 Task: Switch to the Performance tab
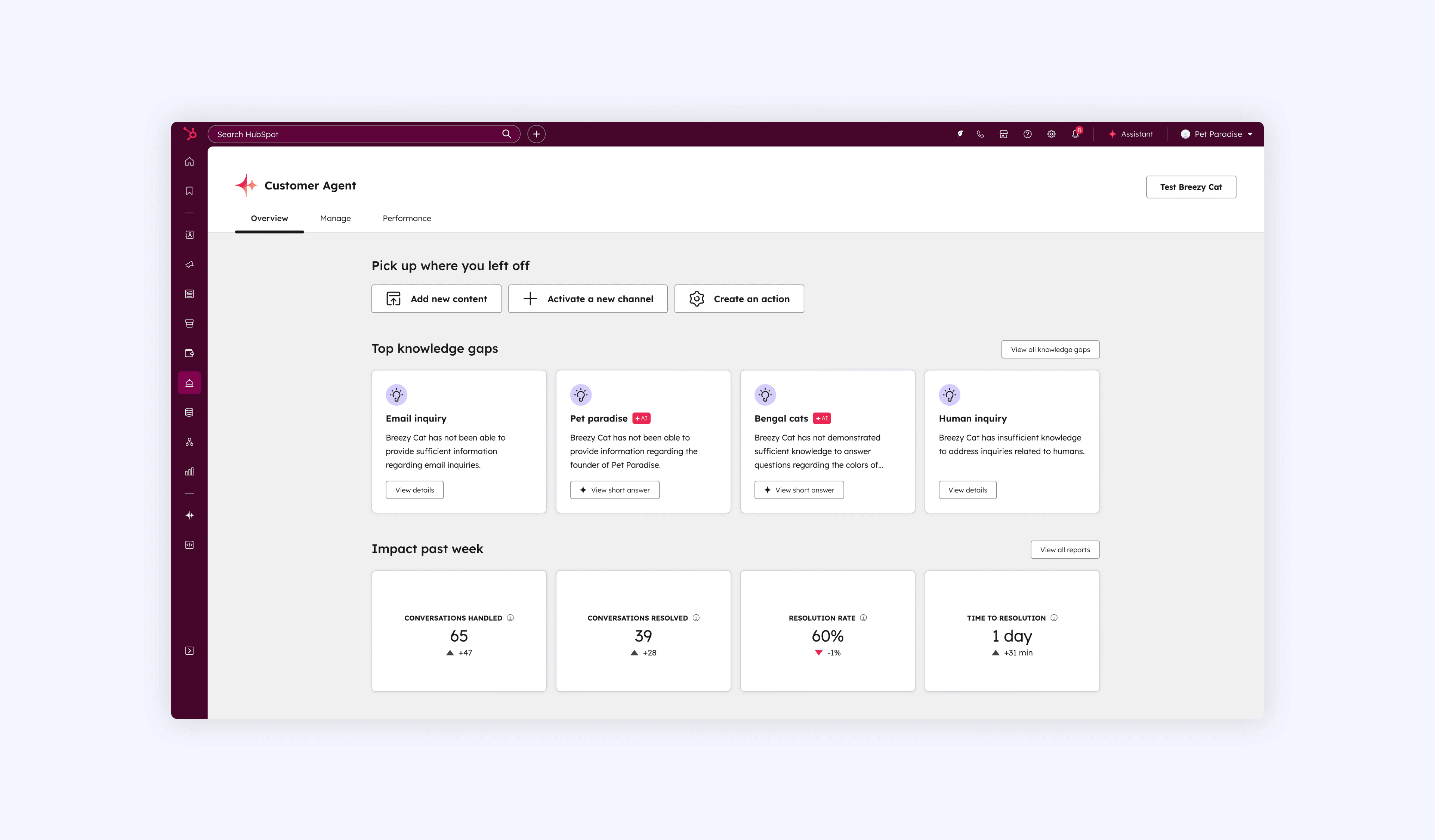pos(407,219)
